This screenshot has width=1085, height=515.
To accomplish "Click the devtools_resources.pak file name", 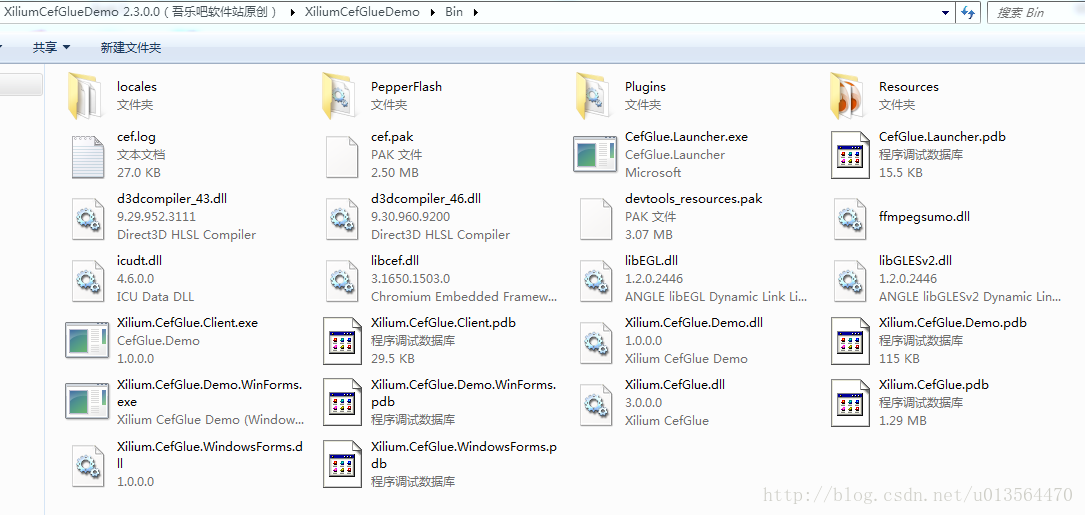I will click(693, 199).
